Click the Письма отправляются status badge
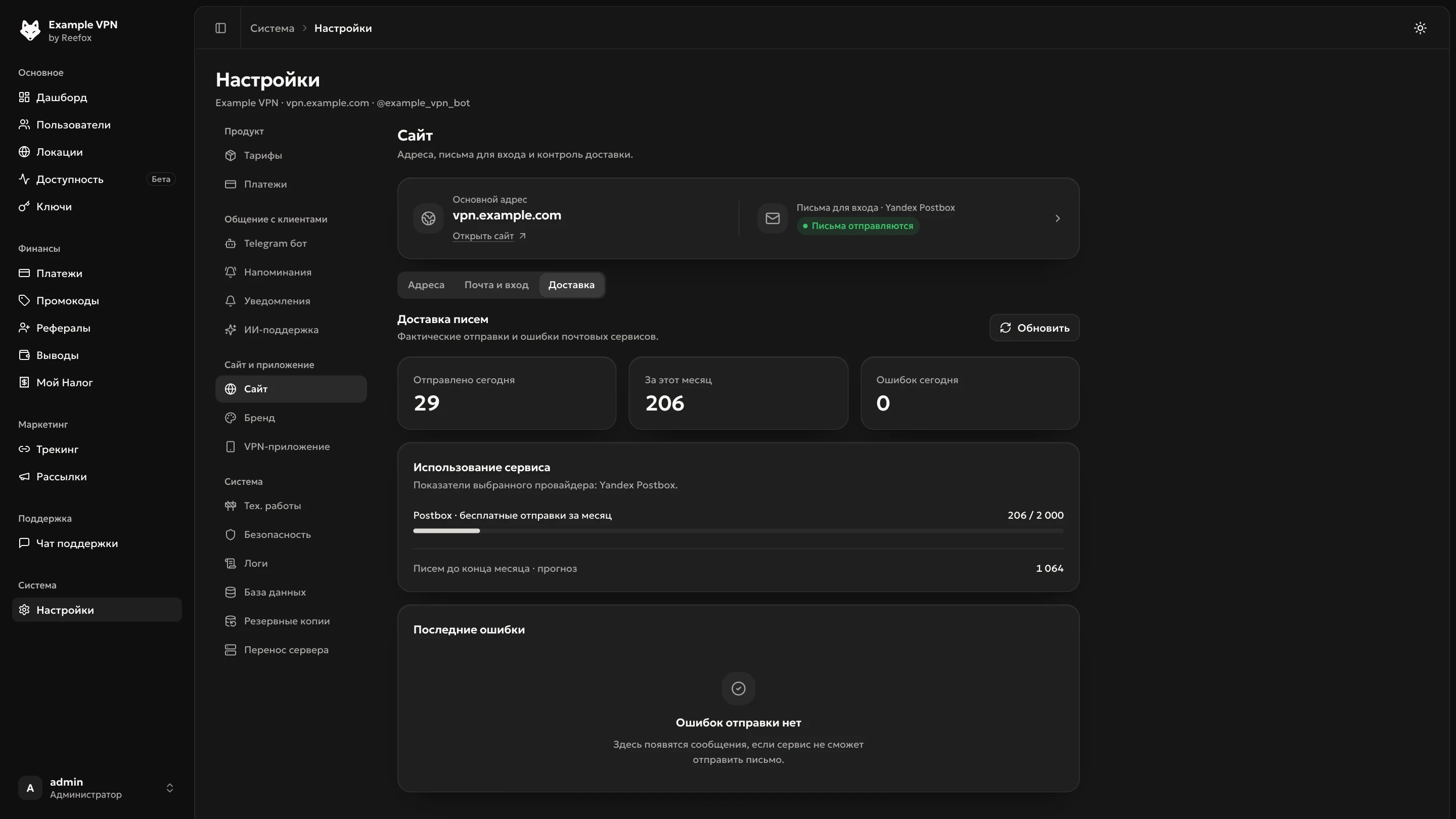1456x819 pixels. tap(858, 226)
